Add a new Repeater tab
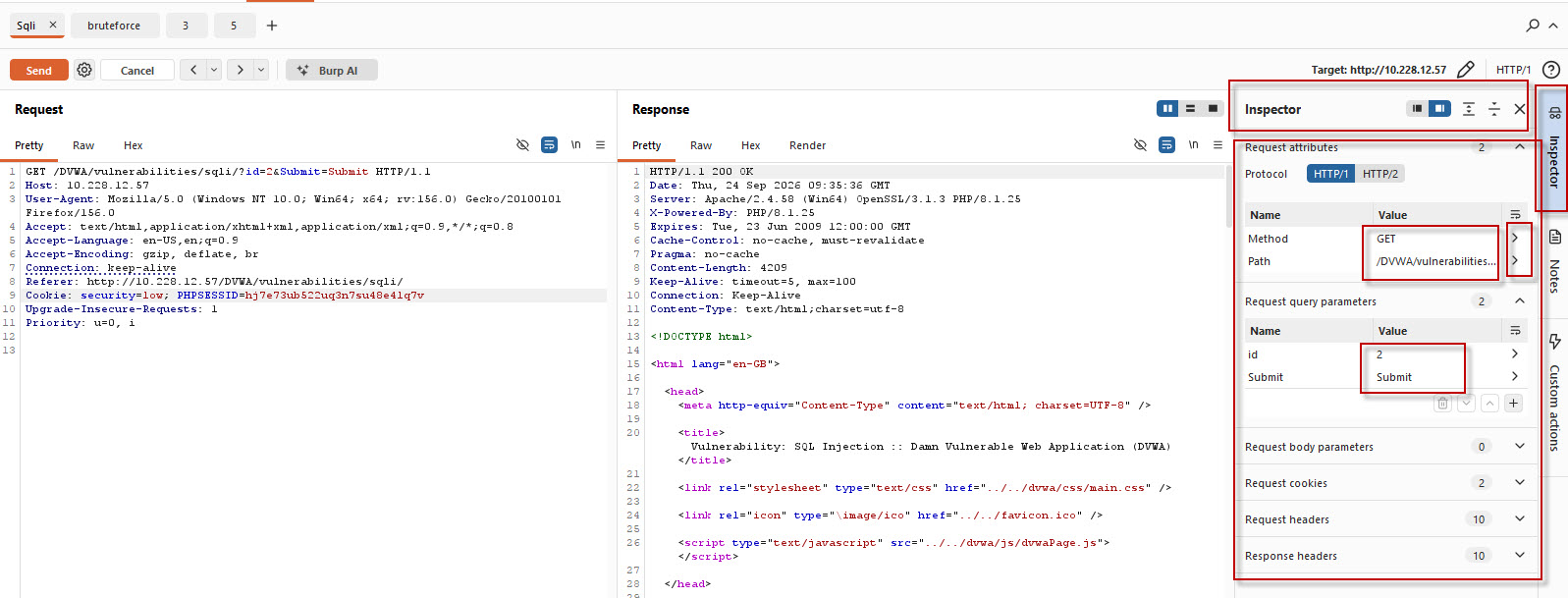The image size is (1568, 598). coord(272,26)
